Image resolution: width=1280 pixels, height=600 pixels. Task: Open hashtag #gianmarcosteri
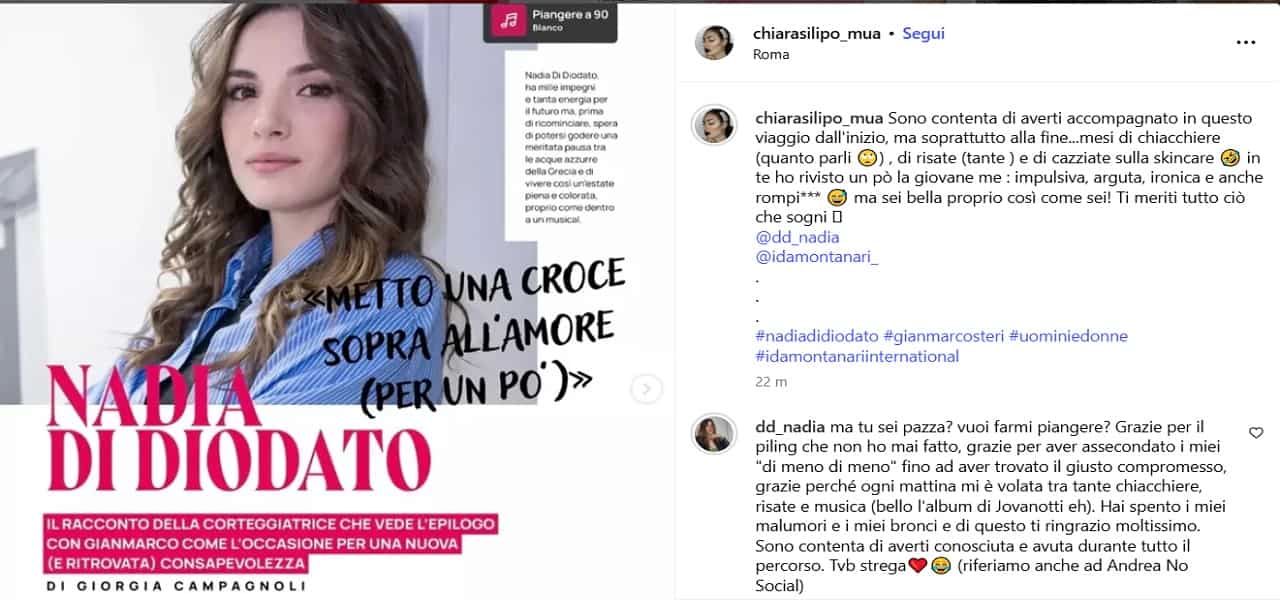click(x=943, y=336)
